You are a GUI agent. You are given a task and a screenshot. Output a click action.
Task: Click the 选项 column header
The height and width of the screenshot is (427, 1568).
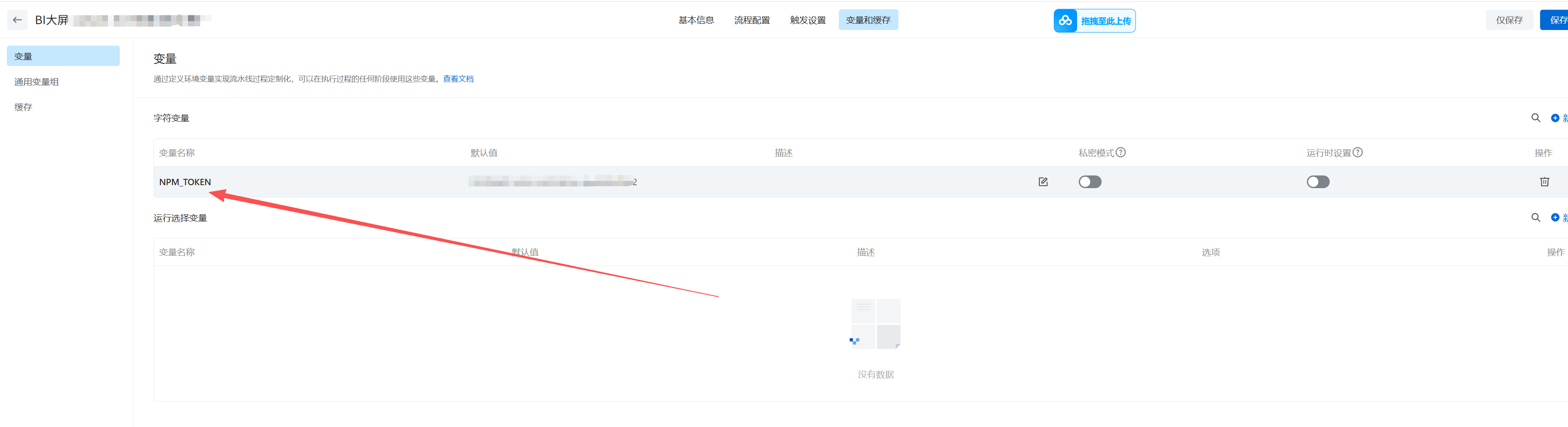[1211, 252]
